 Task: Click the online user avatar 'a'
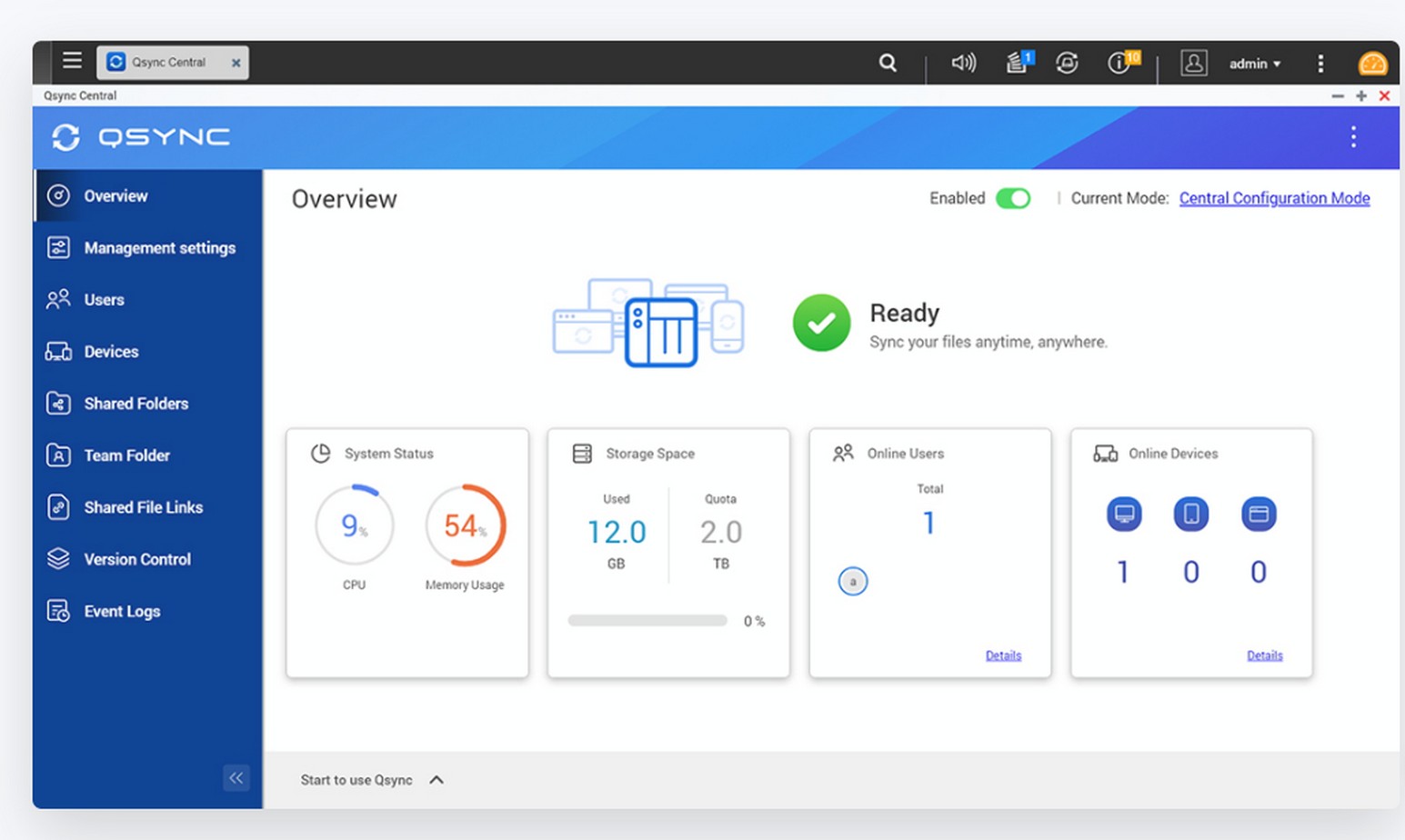(x=852, y=581)
